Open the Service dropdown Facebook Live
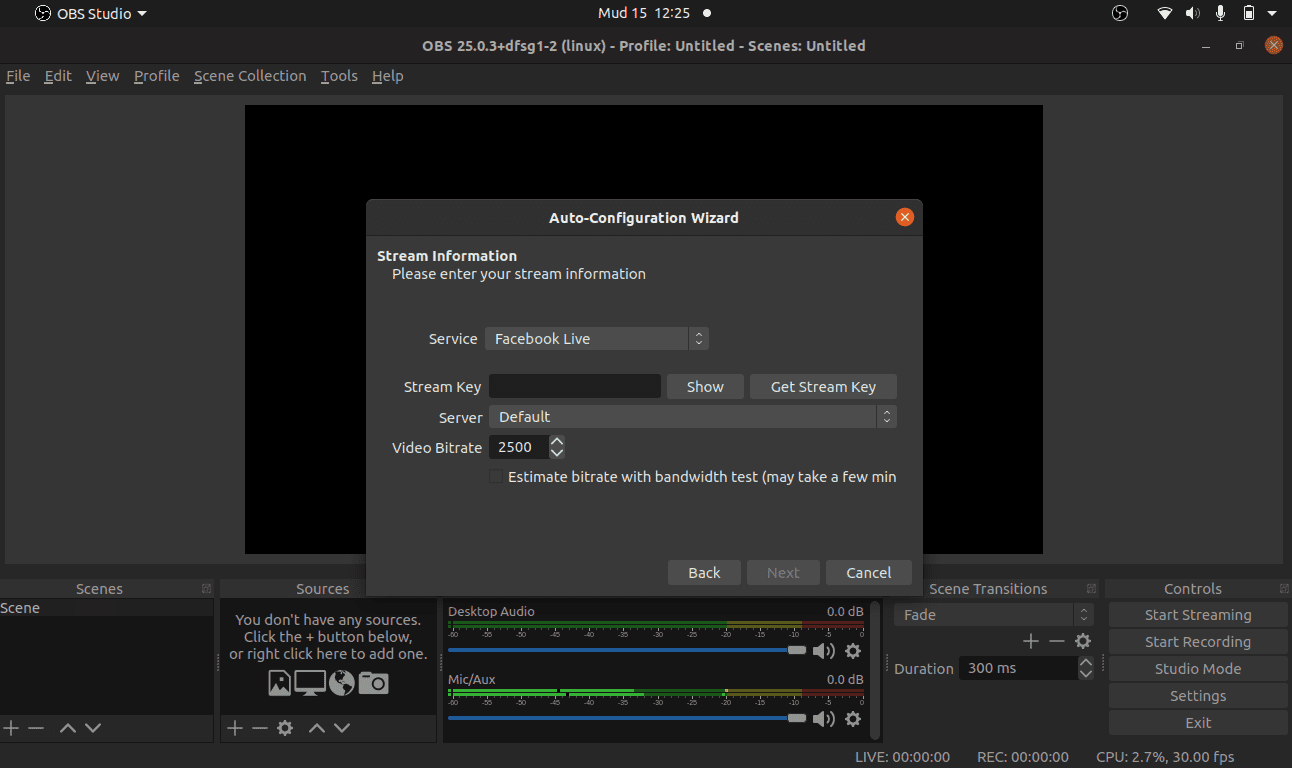1292x768 pixels. pos(597,339)
